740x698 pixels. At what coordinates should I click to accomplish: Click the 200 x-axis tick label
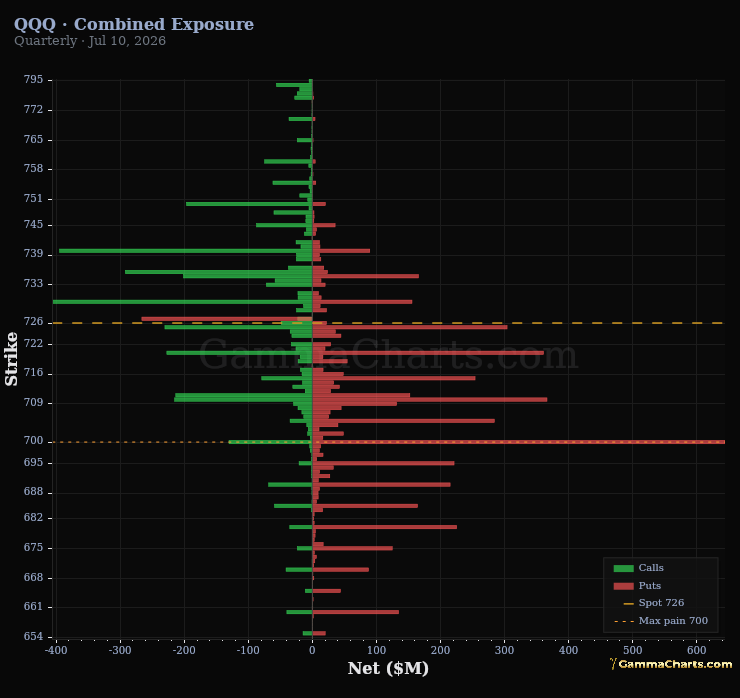click(440, 650)
